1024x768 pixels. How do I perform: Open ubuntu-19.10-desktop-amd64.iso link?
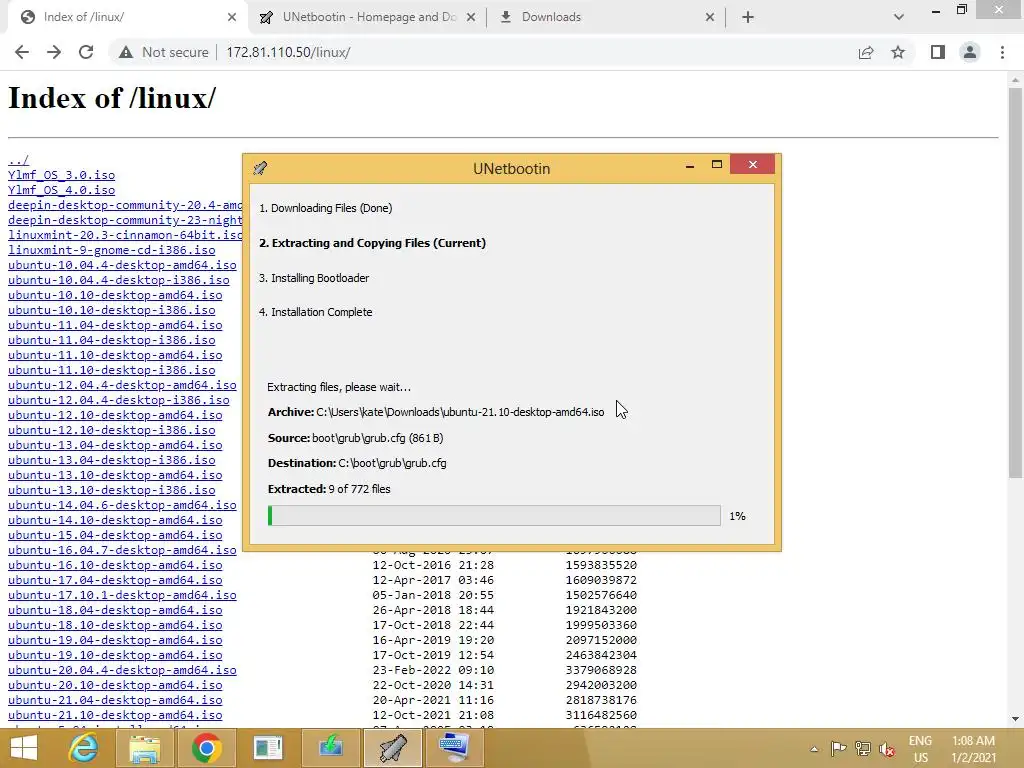pyautogui.click(x=115, y=656)
